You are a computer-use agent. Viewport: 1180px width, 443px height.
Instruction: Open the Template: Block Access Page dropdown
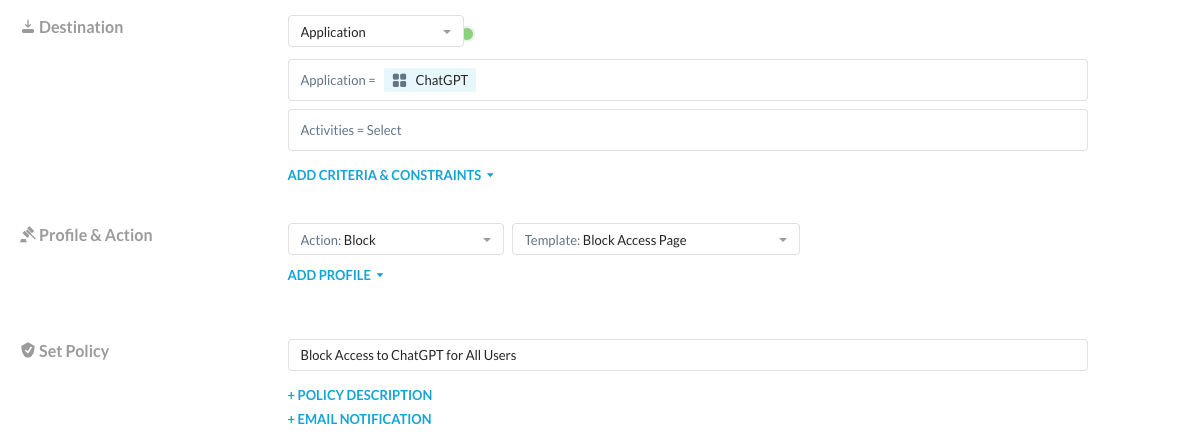pyautogui.click(x=655, y=240)
